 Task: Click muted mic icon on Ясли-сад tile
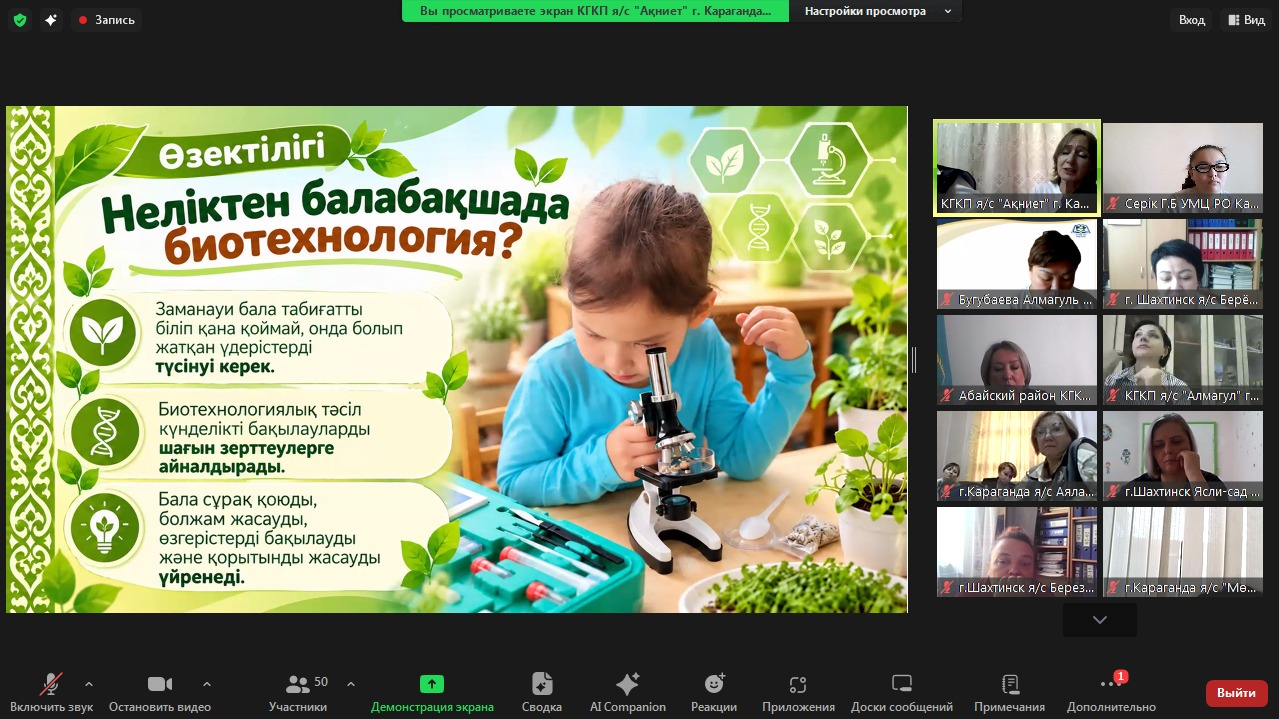point(1113,492)
